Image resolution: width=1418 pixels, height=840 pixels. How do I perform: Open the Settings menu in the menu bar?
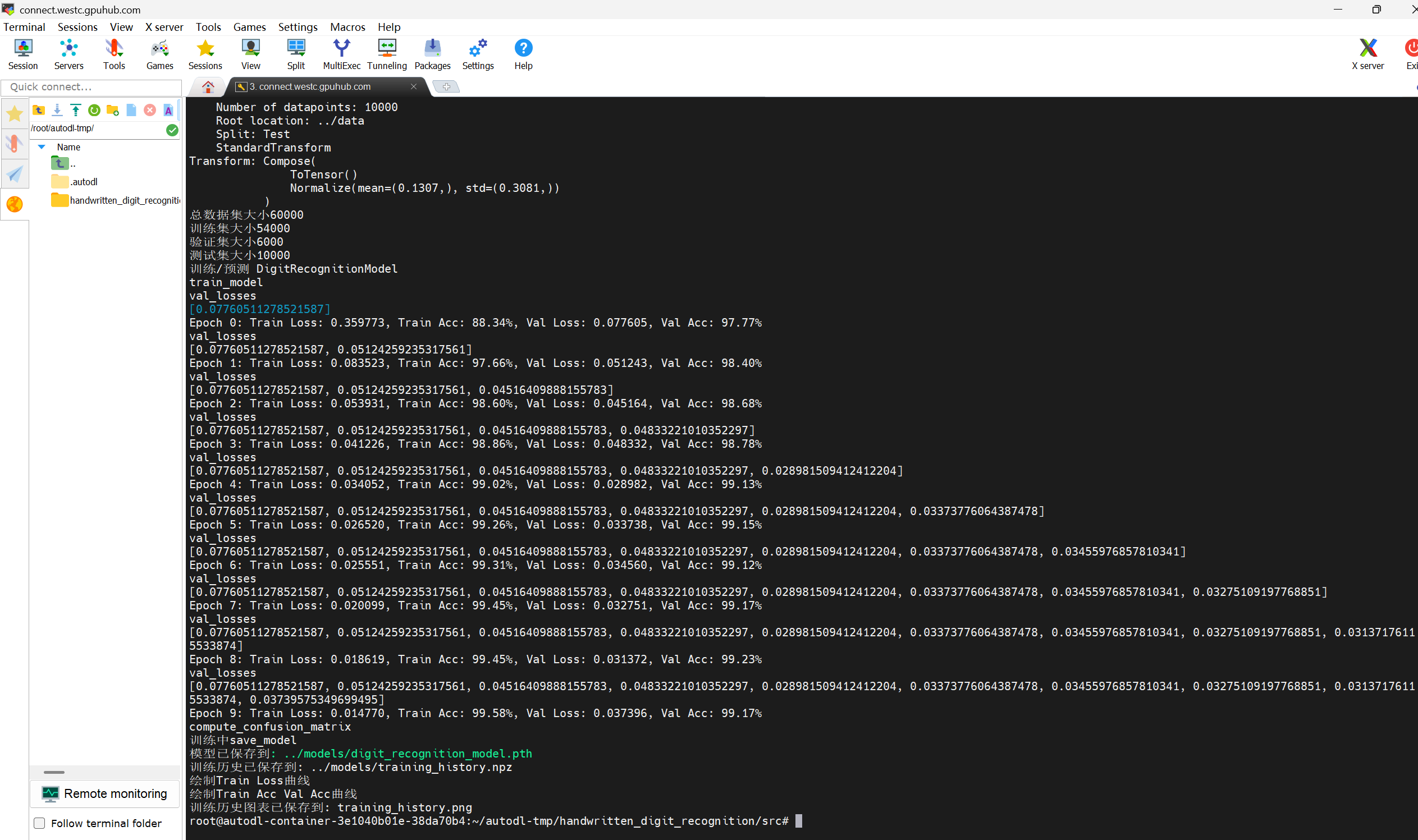coord(298,27)
